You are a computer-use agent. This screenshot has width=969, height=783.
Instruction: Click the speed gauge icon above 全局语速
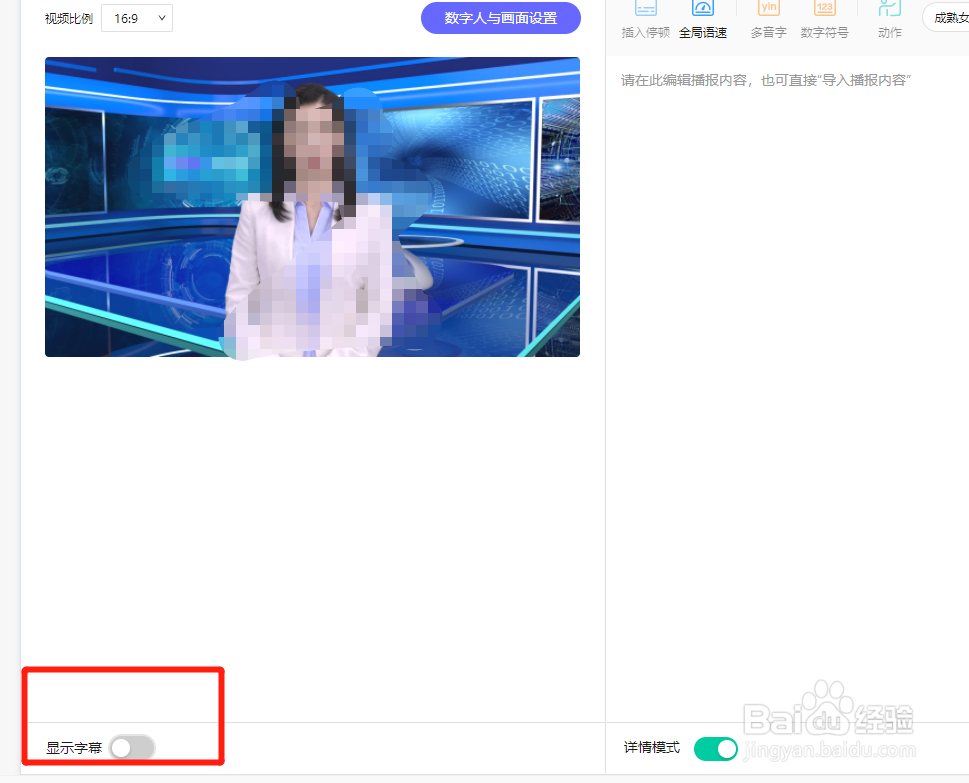[703, 8]
